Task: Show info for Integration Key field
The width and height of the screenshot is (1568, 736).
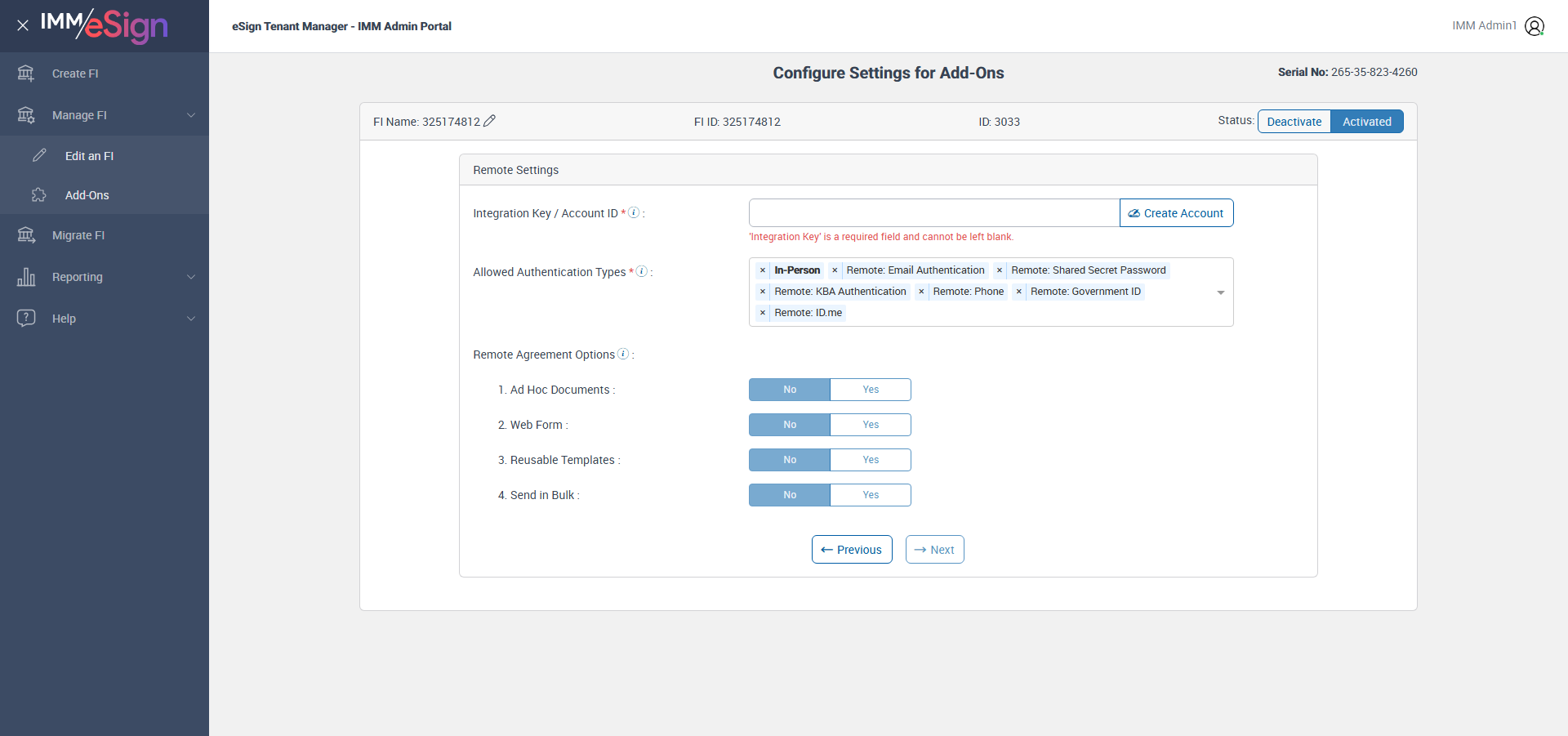Action: pyautogui.click(x=634, y=212)
